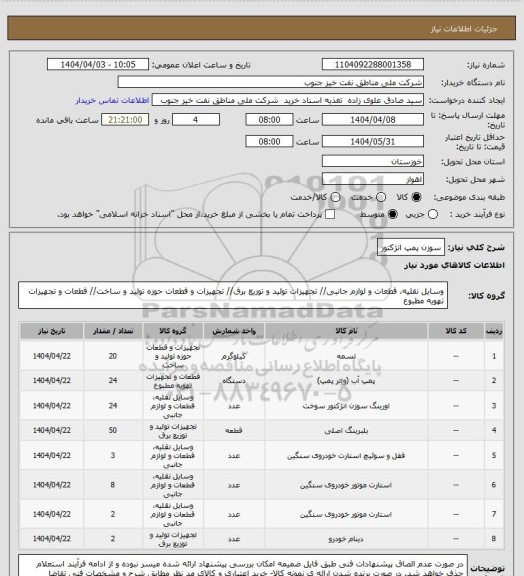Click the unit قطعه in row 4
Screen dimensions: 524x576
click(234, 430)
